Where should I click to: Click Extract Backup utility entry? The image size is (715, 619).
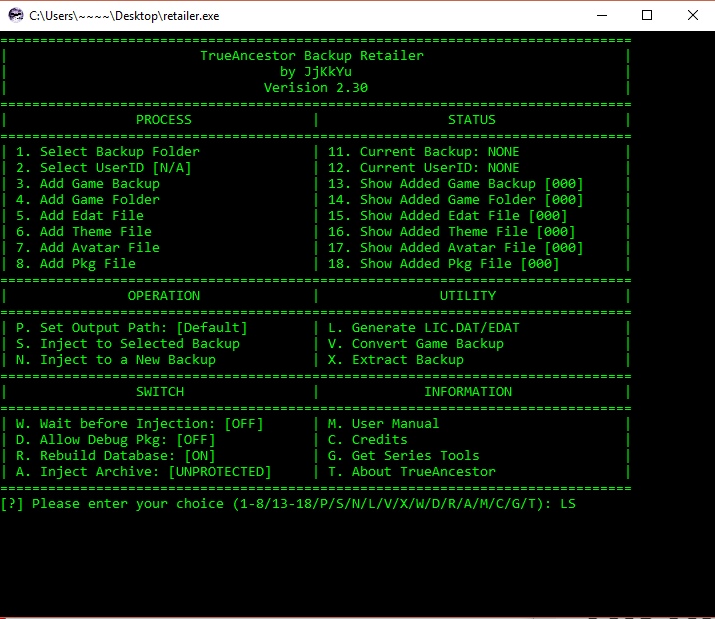click(395, 359)
